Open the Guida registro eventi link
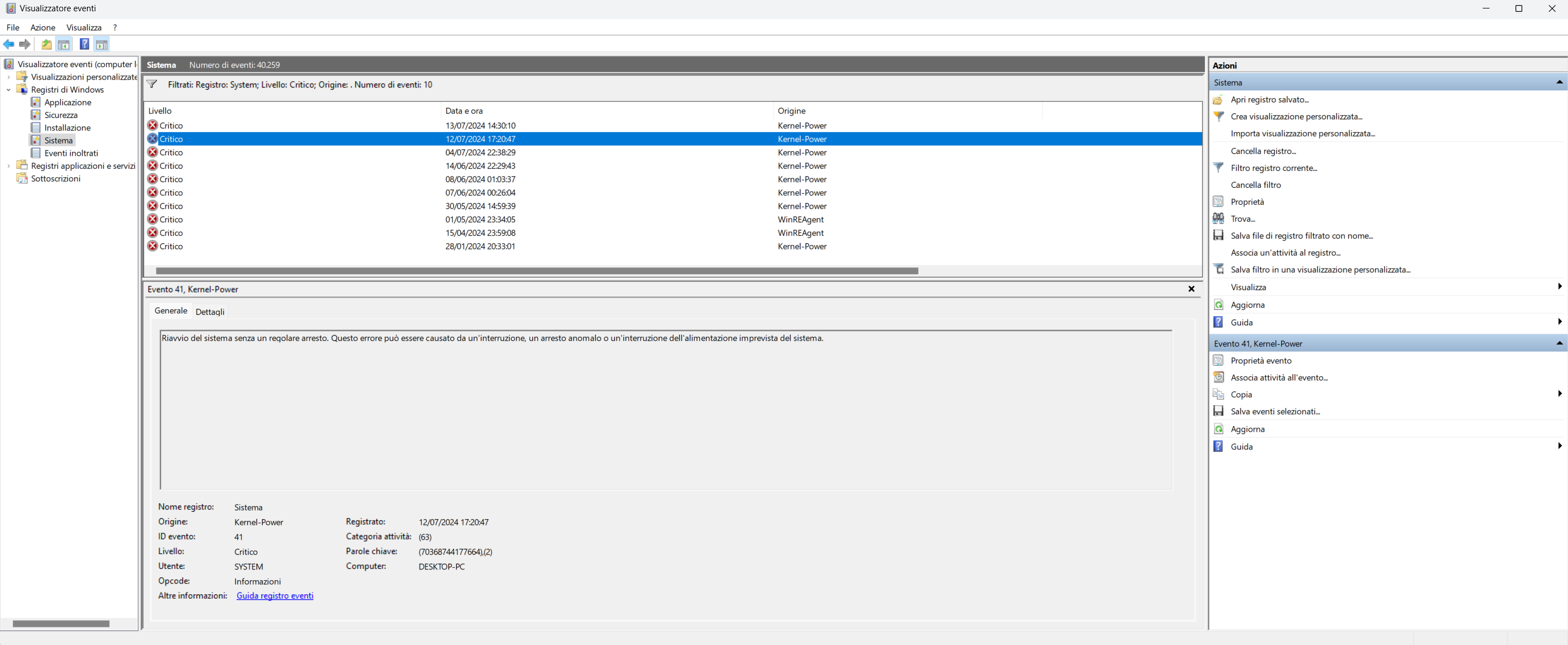 pos(274,596)
